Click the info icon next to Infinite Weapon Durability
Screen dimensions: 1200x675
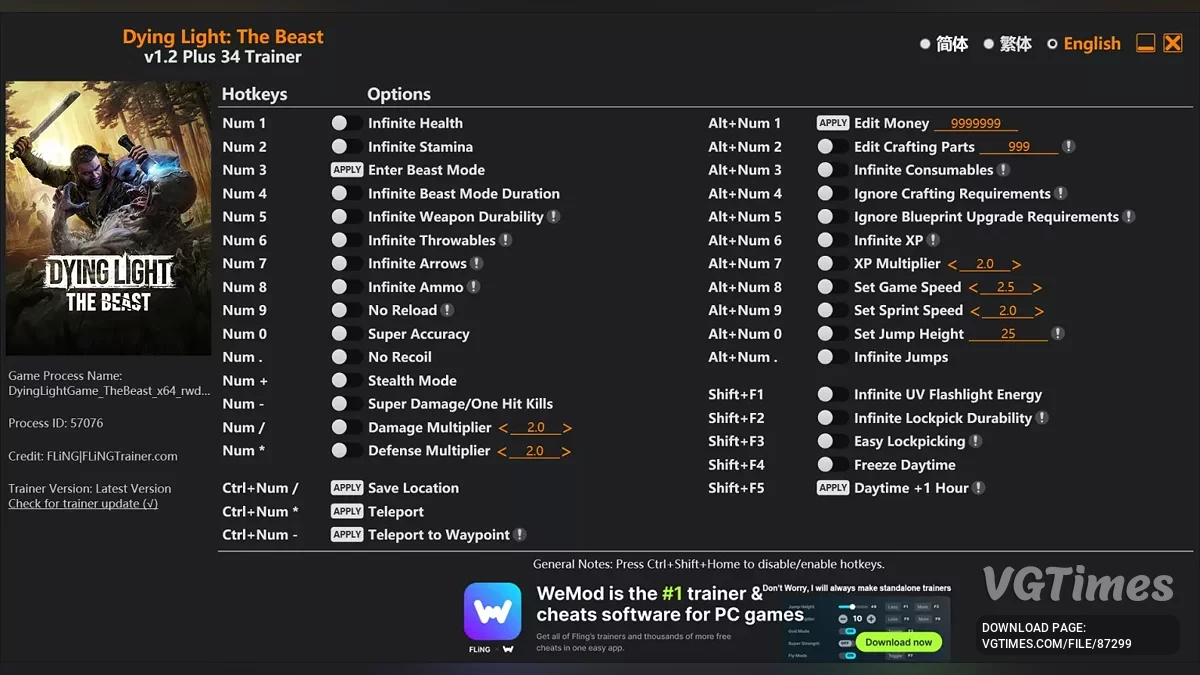tap(554, 217)
